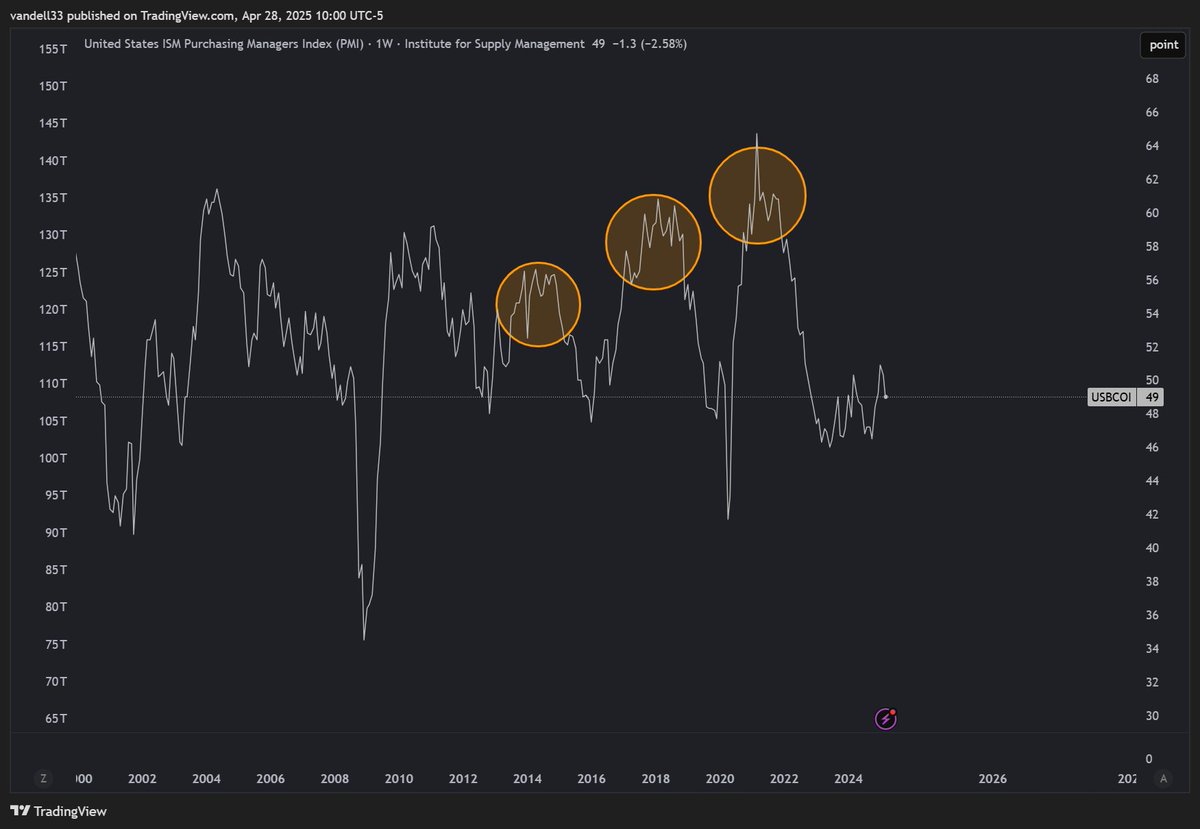Select the orange circle drawing around 2018
The image size is (1200, 829).
[653, 242]
